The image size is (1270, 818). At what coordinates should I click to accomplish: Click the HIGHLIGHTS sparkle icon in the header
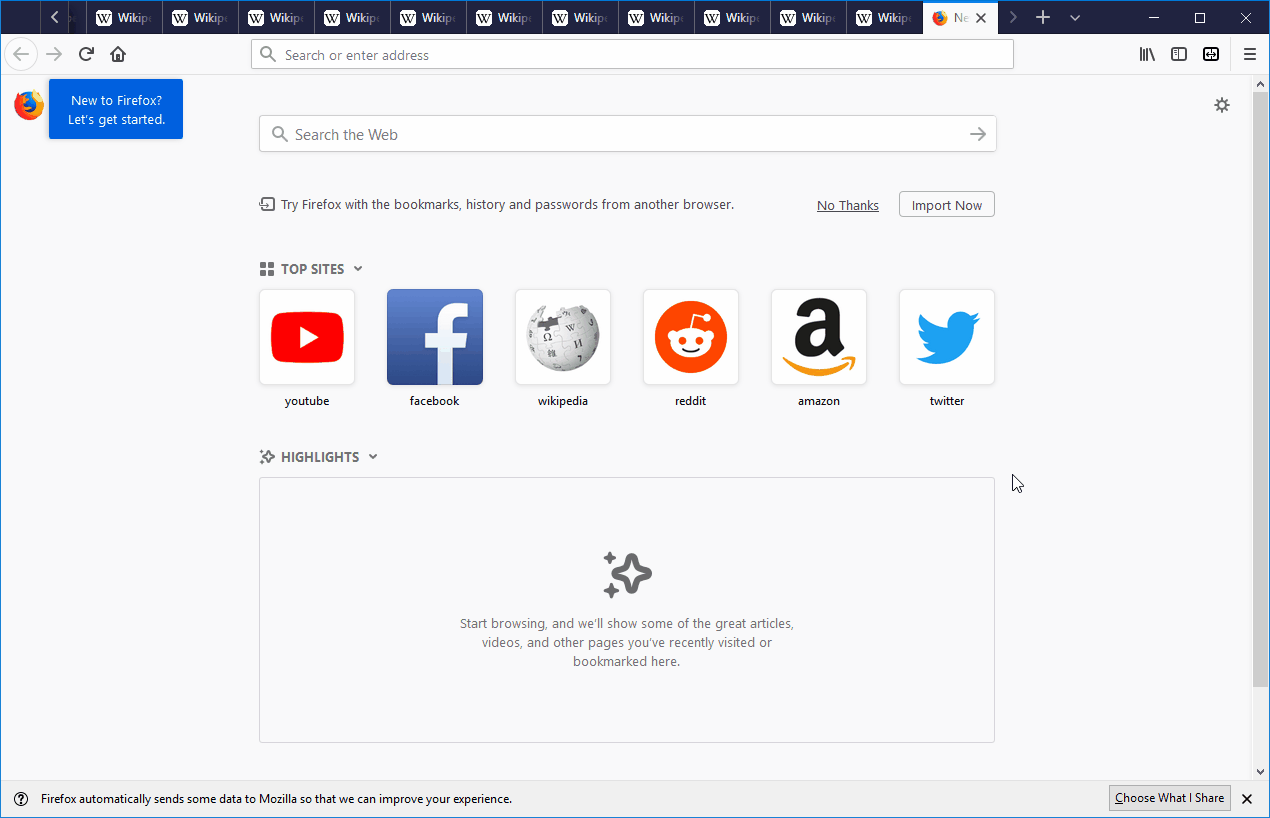[x=267, y=457]
